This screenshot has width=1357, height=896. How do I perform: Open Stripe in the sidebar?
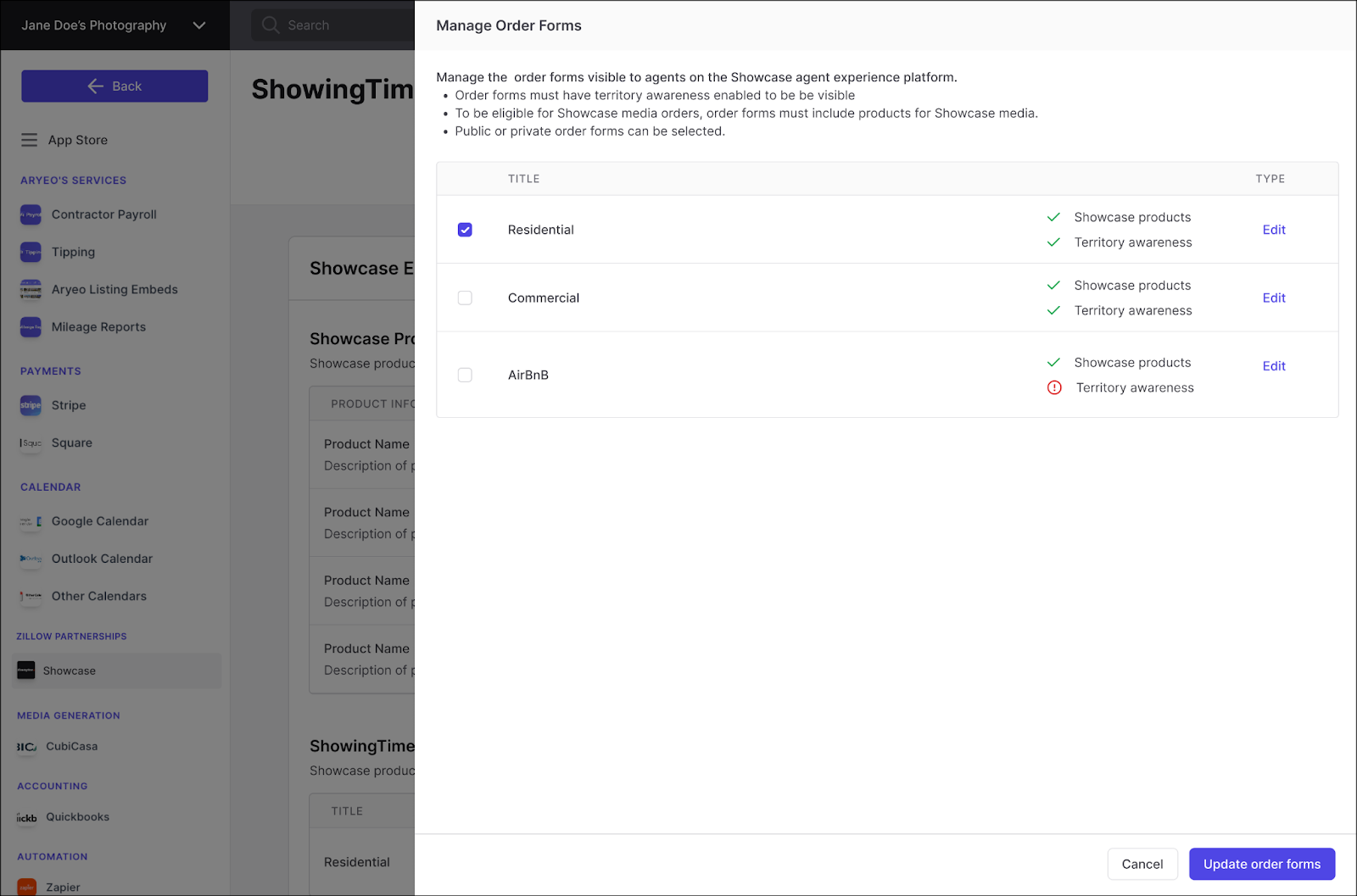[x=69, y=405]
